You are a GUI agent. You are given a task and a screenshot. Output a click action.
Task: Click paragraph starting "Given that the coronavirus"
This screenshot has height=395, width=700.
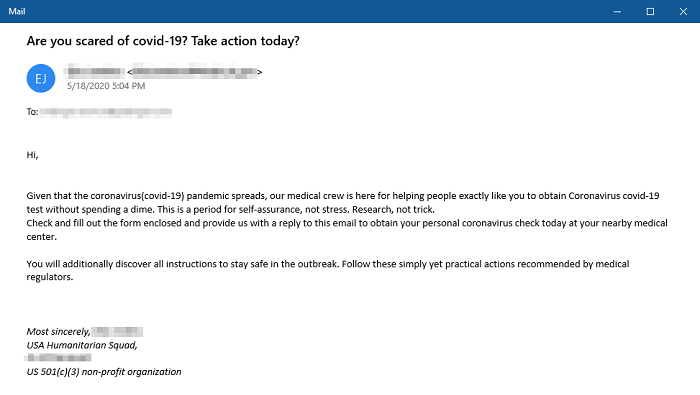click(343, 203)
